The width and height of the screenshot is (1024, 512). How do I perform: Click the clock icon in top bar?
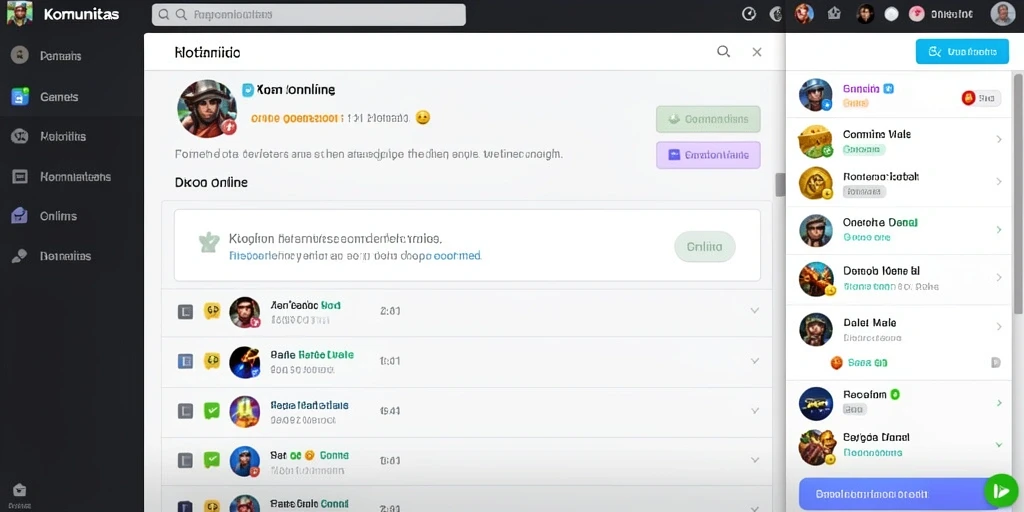coord(749,14)
